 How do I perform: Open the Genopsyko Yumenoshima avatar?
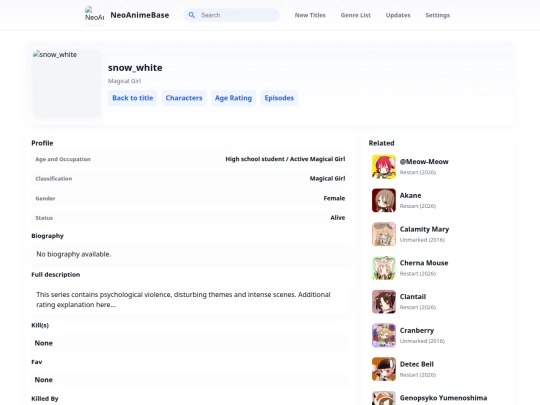pyautogui.click(x=384, y=398)
